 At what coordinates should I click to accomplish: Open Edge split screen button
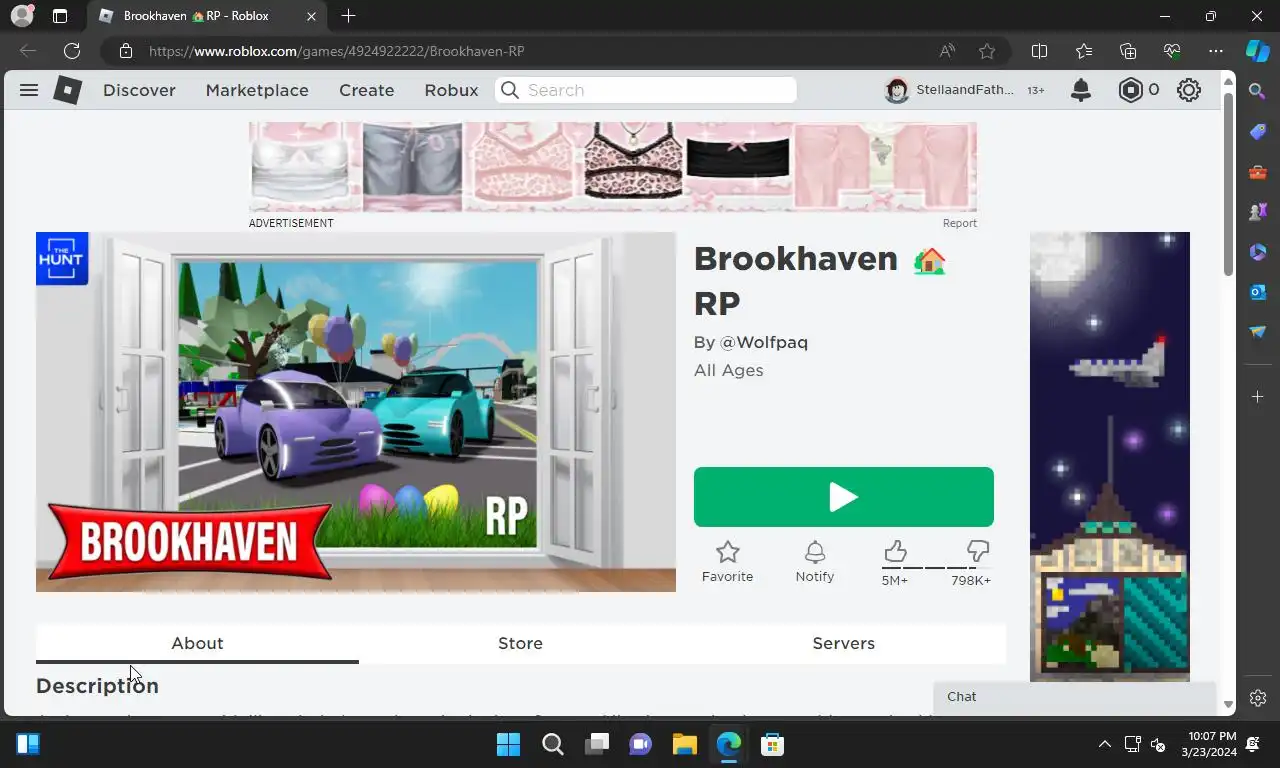1039,51
